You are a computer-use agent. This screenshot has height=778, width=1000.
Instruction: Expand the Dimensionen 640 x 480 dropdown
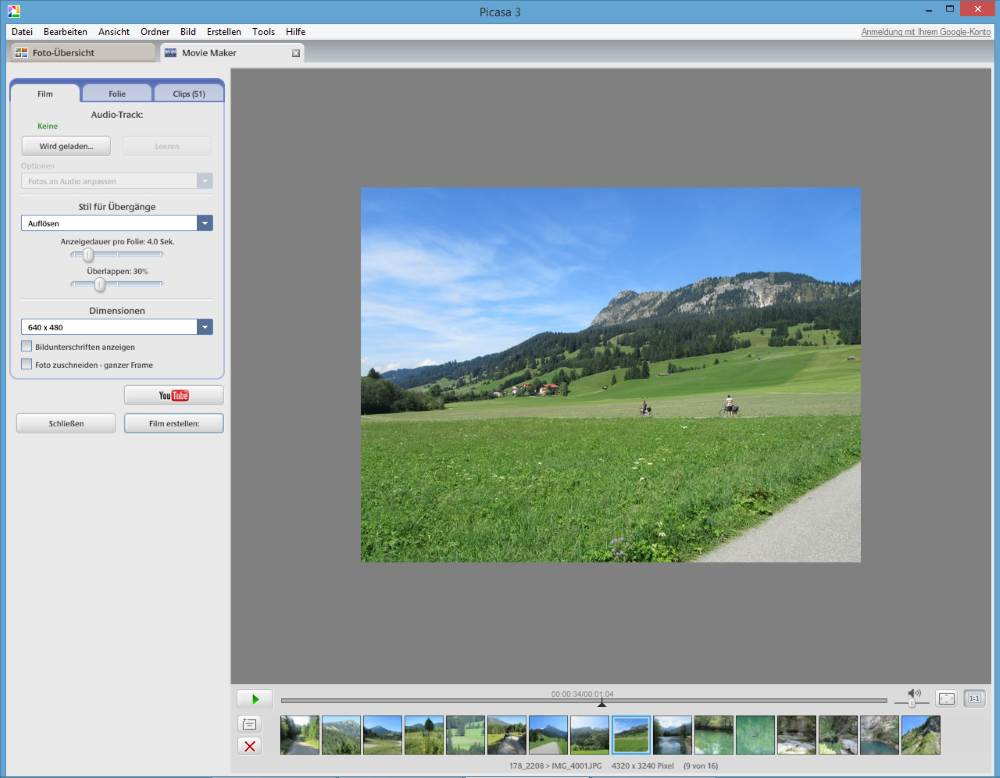coord(205,327)
